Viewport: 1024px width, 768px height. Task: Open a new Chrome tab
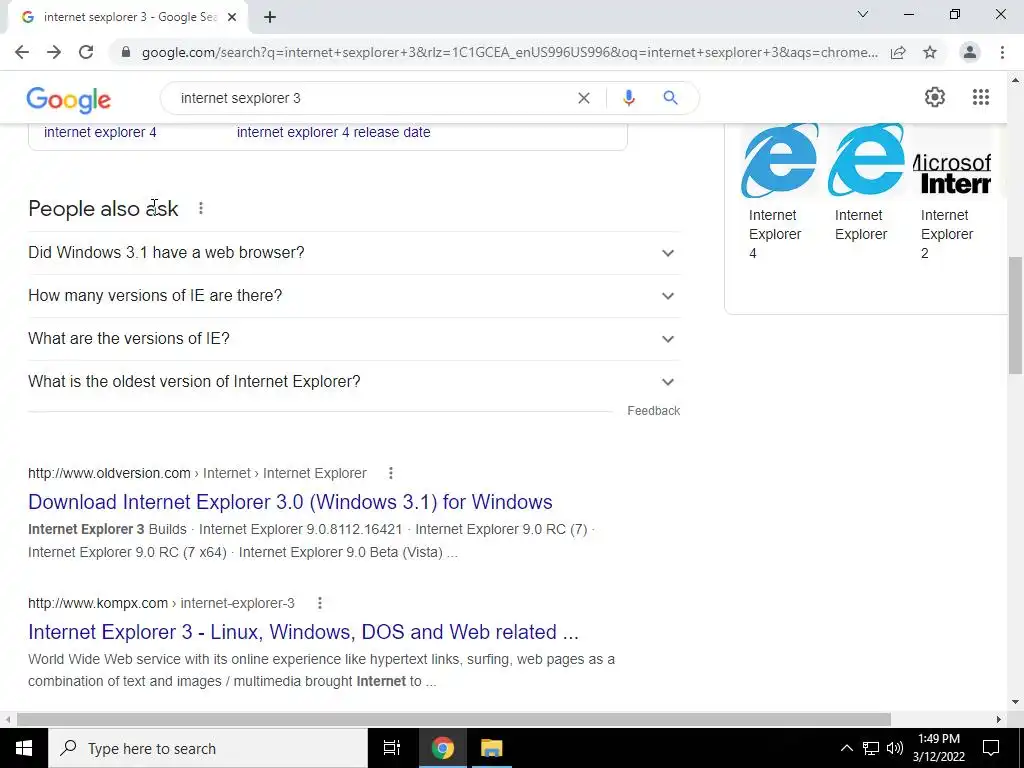pyautogui.click(x=270, y=17)
